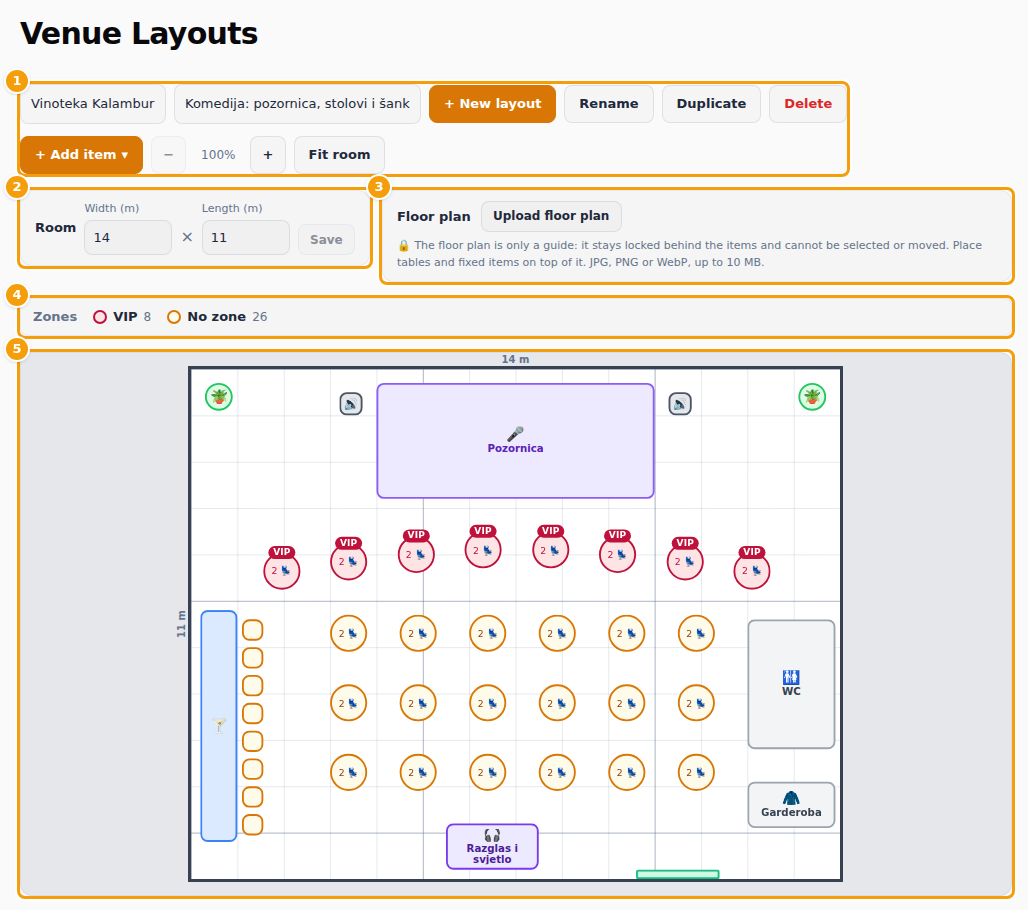The height and width of the screenshot is (910, 1028).
Task: Toggle the VIP zone filter
Action: click(x=122, y=317)
